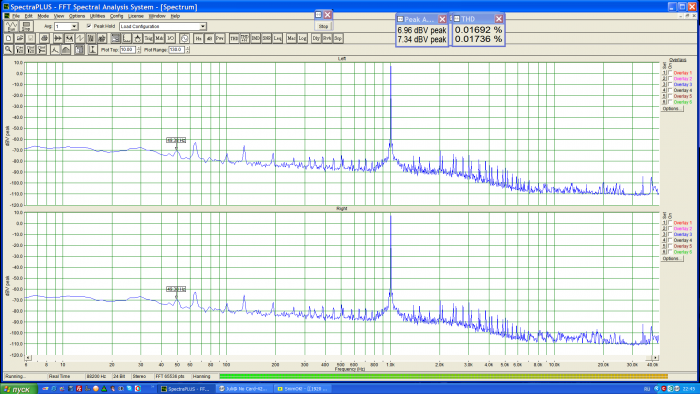The width and height of the screenshot is (700, 394).
Task: Click the new file toolbar icon
Action: (8, 38)
